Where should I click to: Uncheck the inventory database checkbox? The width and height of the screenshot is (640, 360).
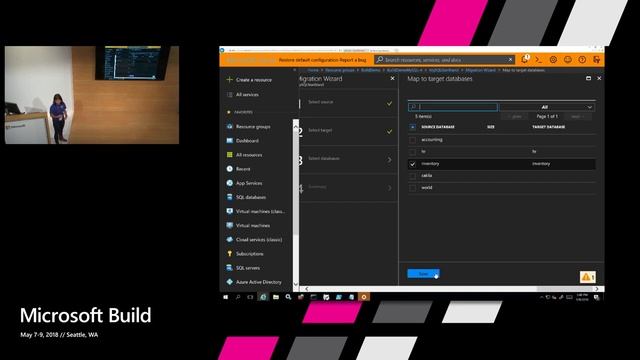pos(412,164)
